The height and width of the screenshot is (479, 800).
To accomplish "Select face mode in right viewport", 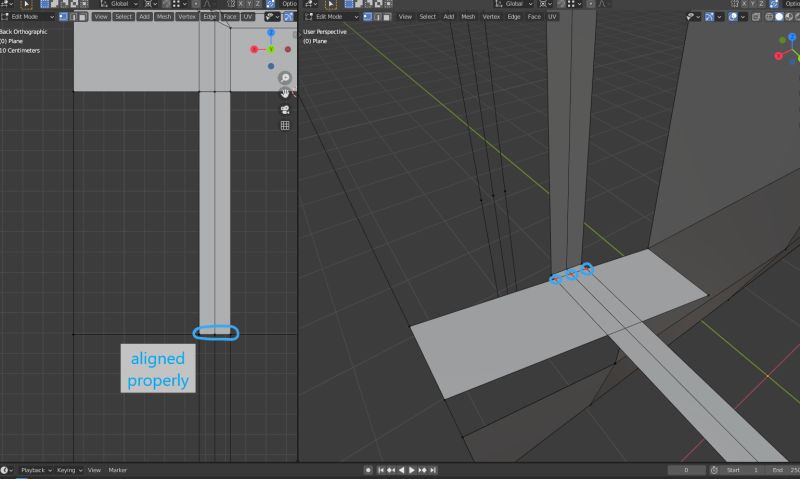I will tap(387, 17).
